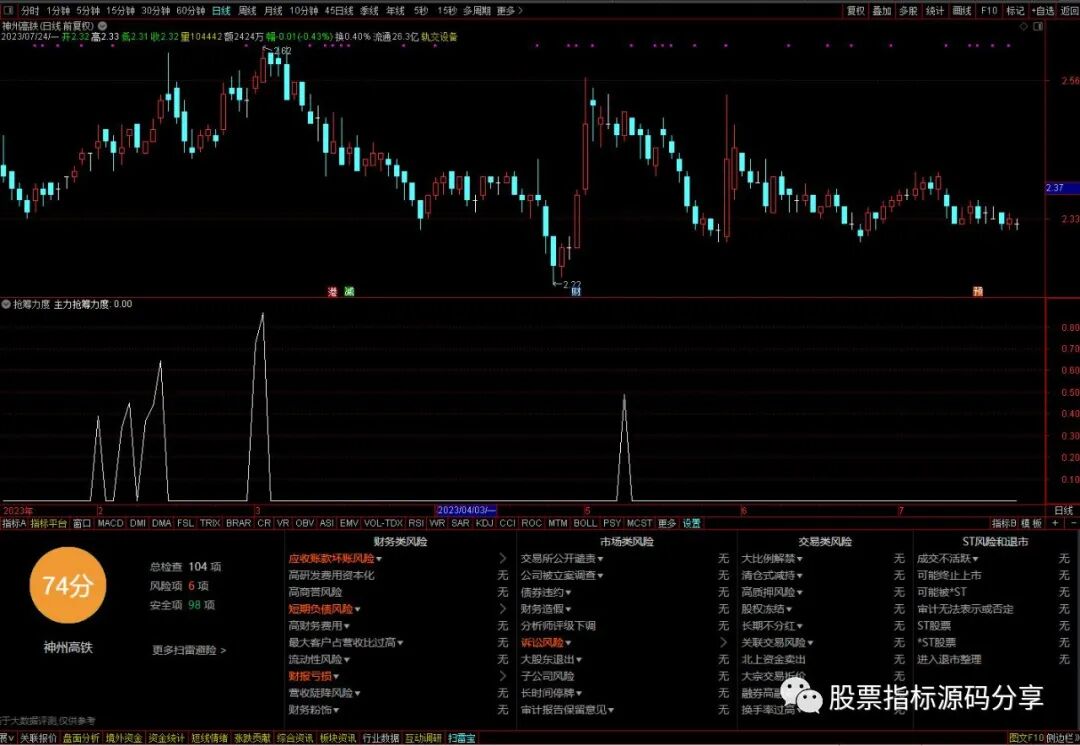This screenshot has height=746, width=1080.
Task: Click the round icon beside 神州高铁 chart title
Action: point(103,25)
